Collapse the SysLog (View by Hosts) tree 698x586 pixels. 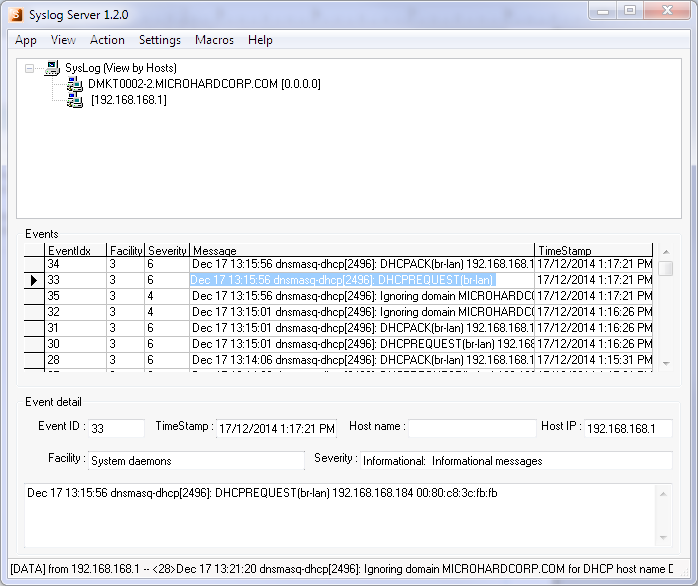pos(29,68)
